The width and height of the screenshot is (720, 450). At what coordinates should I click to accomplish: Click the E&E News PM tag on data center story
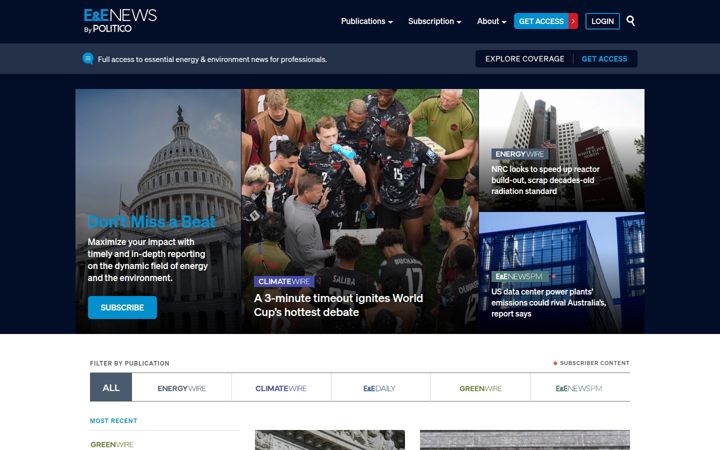point(519,276)
